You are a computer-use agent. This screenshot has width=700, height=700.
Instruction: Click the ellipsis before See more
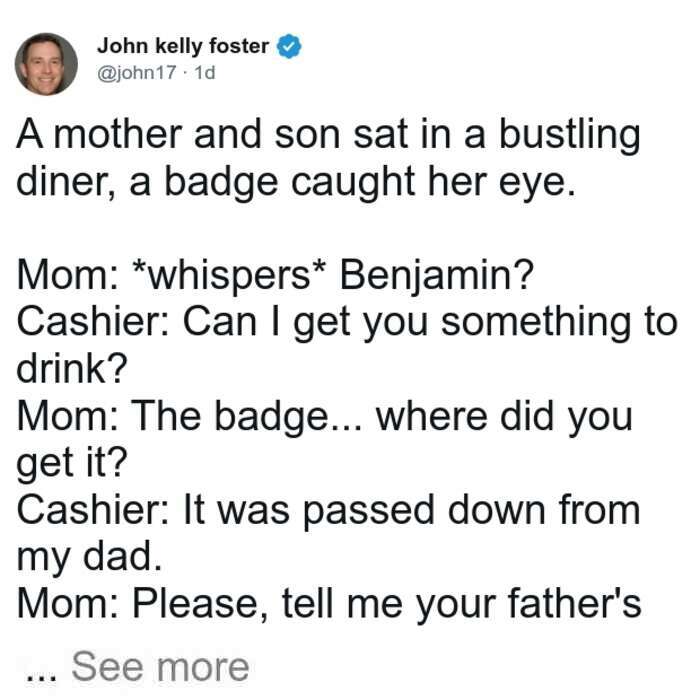pyautogui.click(x=42, y=676)
